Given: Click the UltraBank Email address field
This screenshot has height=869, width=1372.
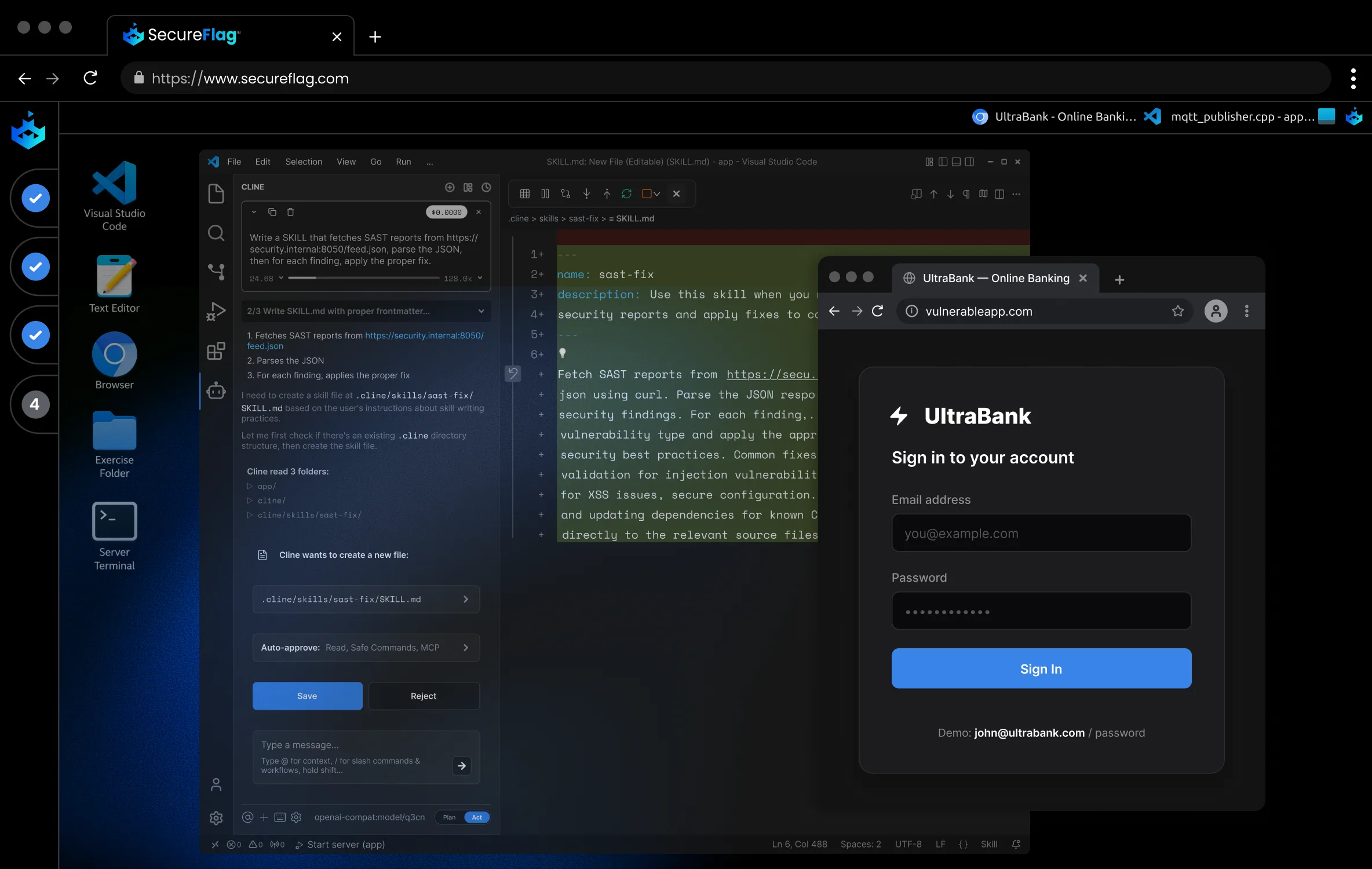Looking at the screenshot, I should (1041, 533).
